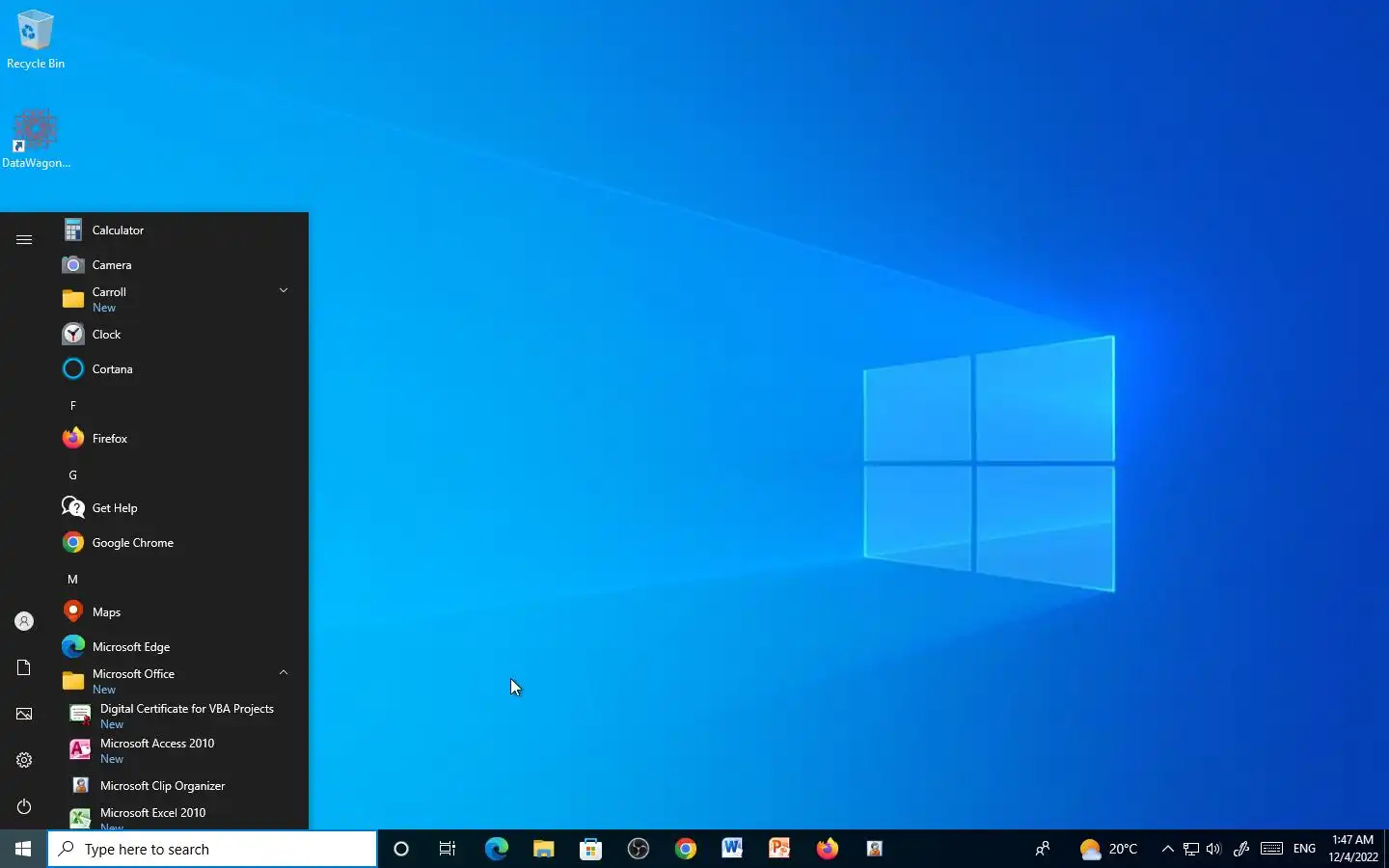Click the Windows Start button
The height and width of the screenshot is (868, 1389).
23,849
